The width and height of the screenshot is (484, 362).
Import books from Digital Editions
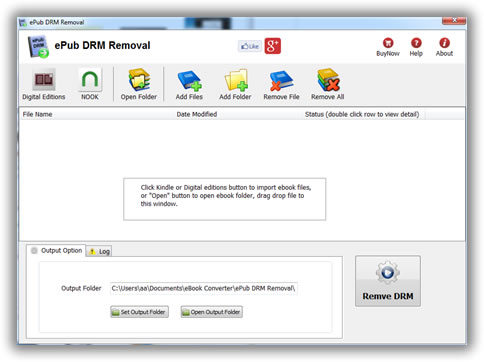pyautogui.click(x=44, y=84)
